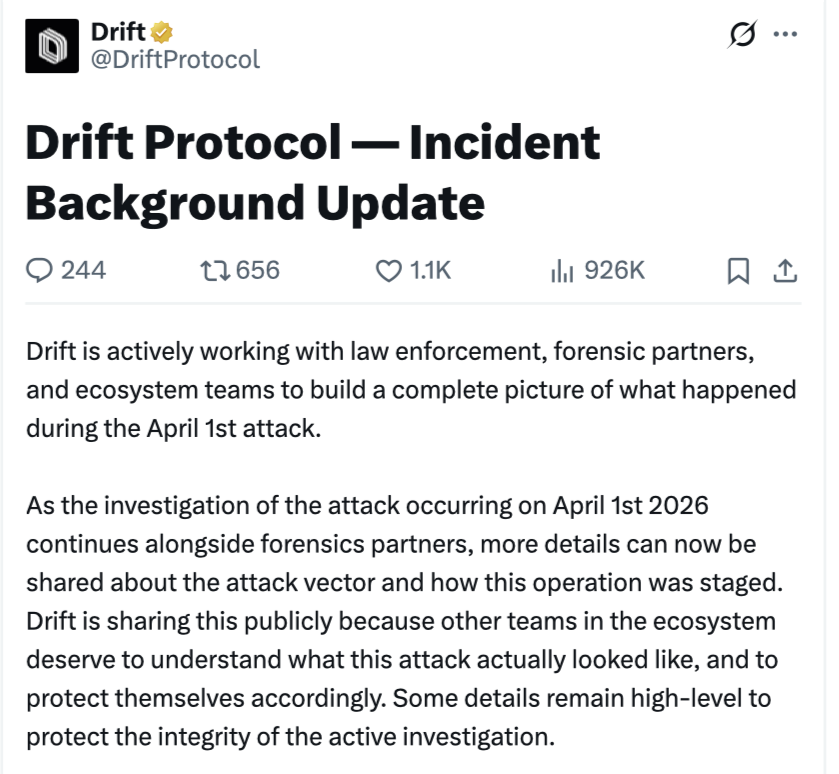Toggle bookmark on this post

point(737,268)
